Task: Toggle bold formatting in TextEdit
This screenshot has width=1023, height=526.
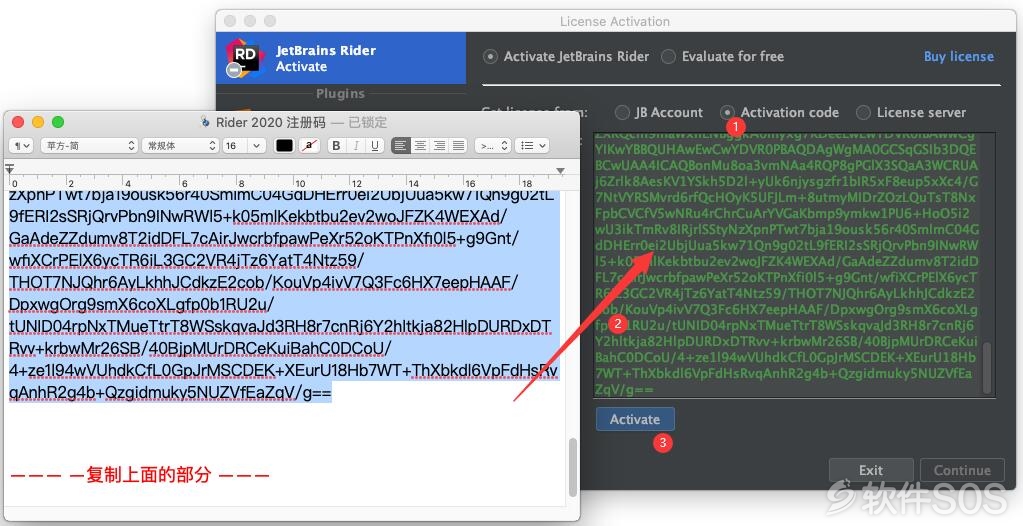Action: coord(336,146)
